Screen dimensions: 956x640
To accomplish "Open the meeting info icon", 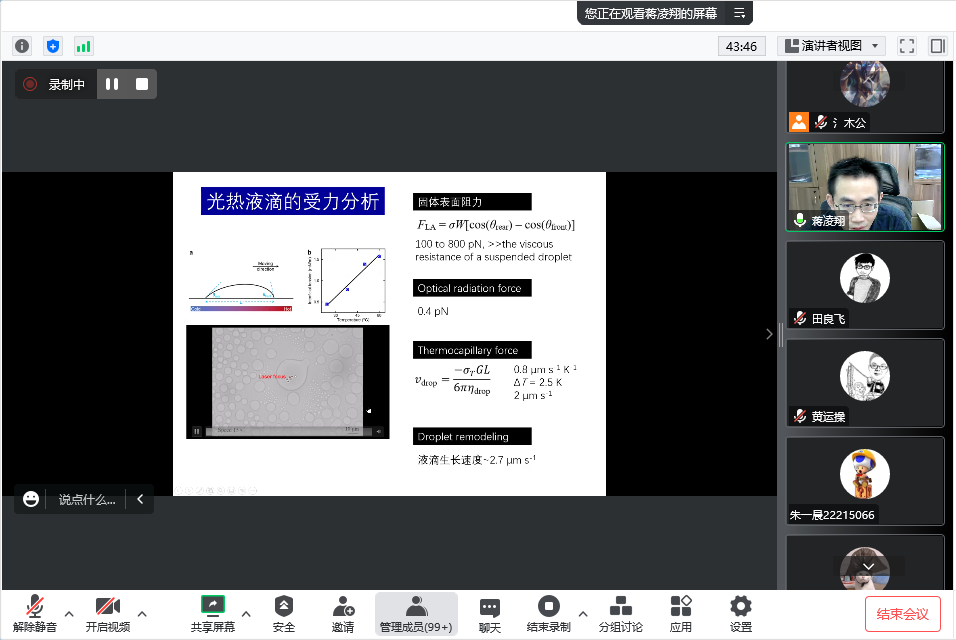I will coord(22,46).
